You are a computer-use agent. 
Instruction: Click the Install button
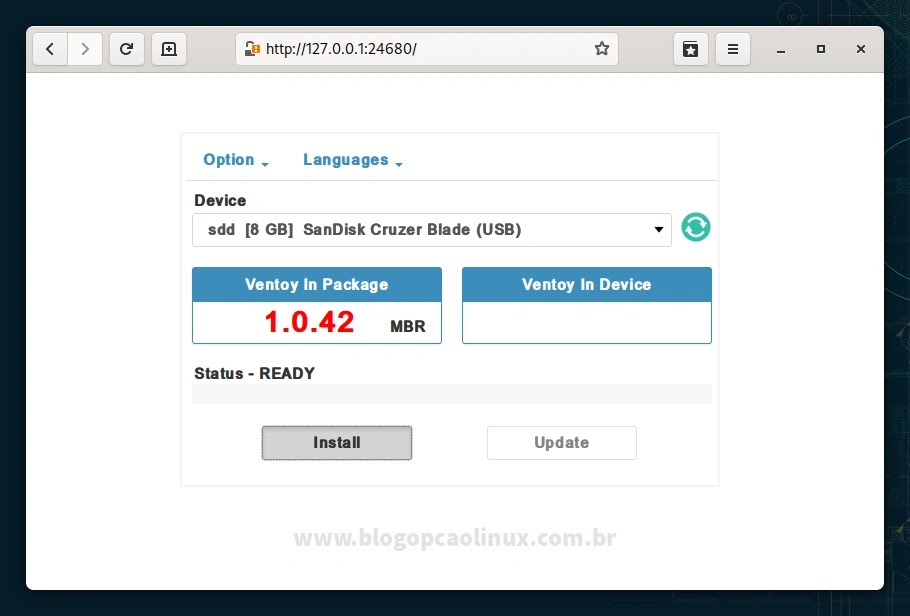click(337, 443)
